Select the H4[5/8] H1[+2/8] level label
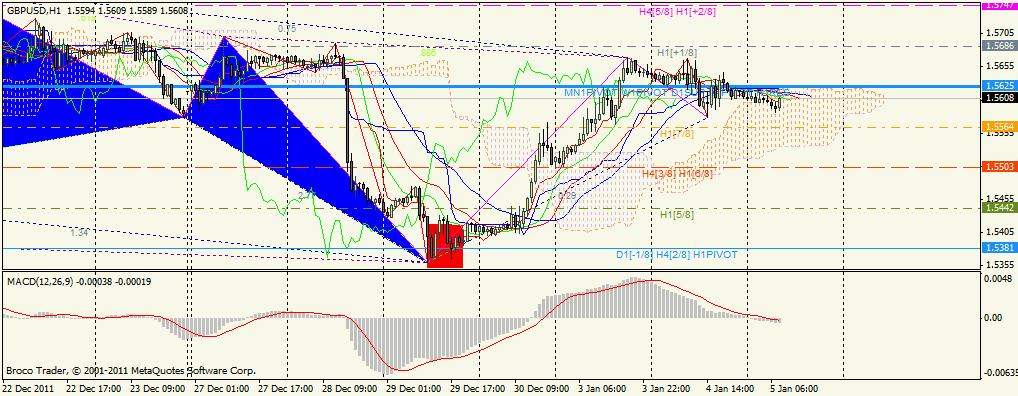 pos(677,12)
